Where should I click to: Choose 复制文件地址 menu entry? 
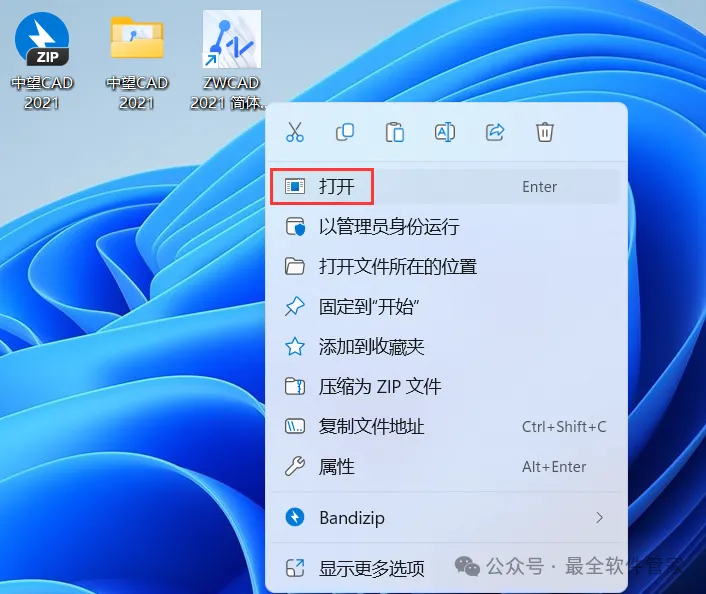445,426
